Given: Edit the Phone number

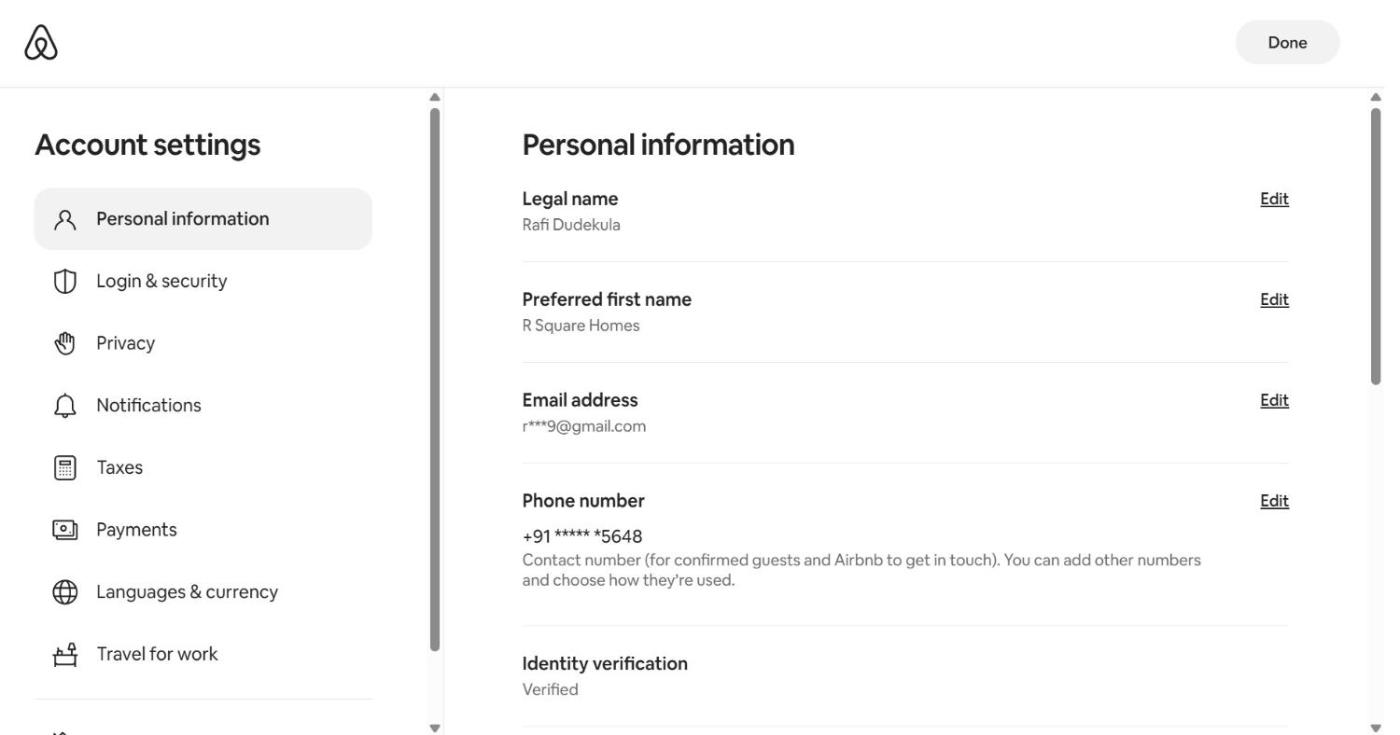Looking at the screenshot, I should [1274, 501].
